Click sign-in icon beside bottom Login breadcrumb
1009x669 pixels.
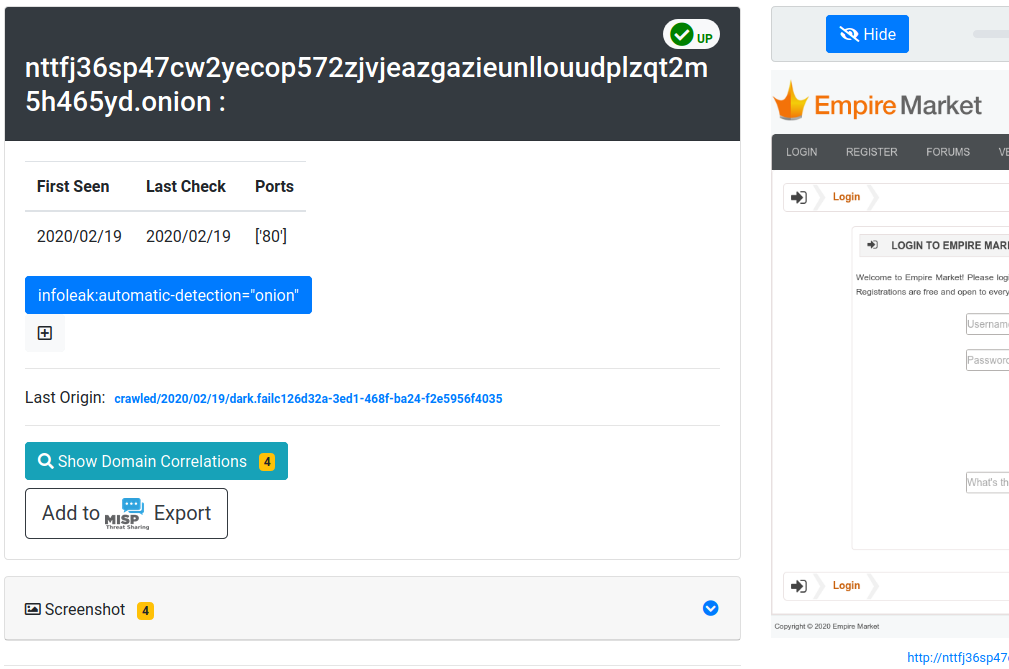[798, 586]
